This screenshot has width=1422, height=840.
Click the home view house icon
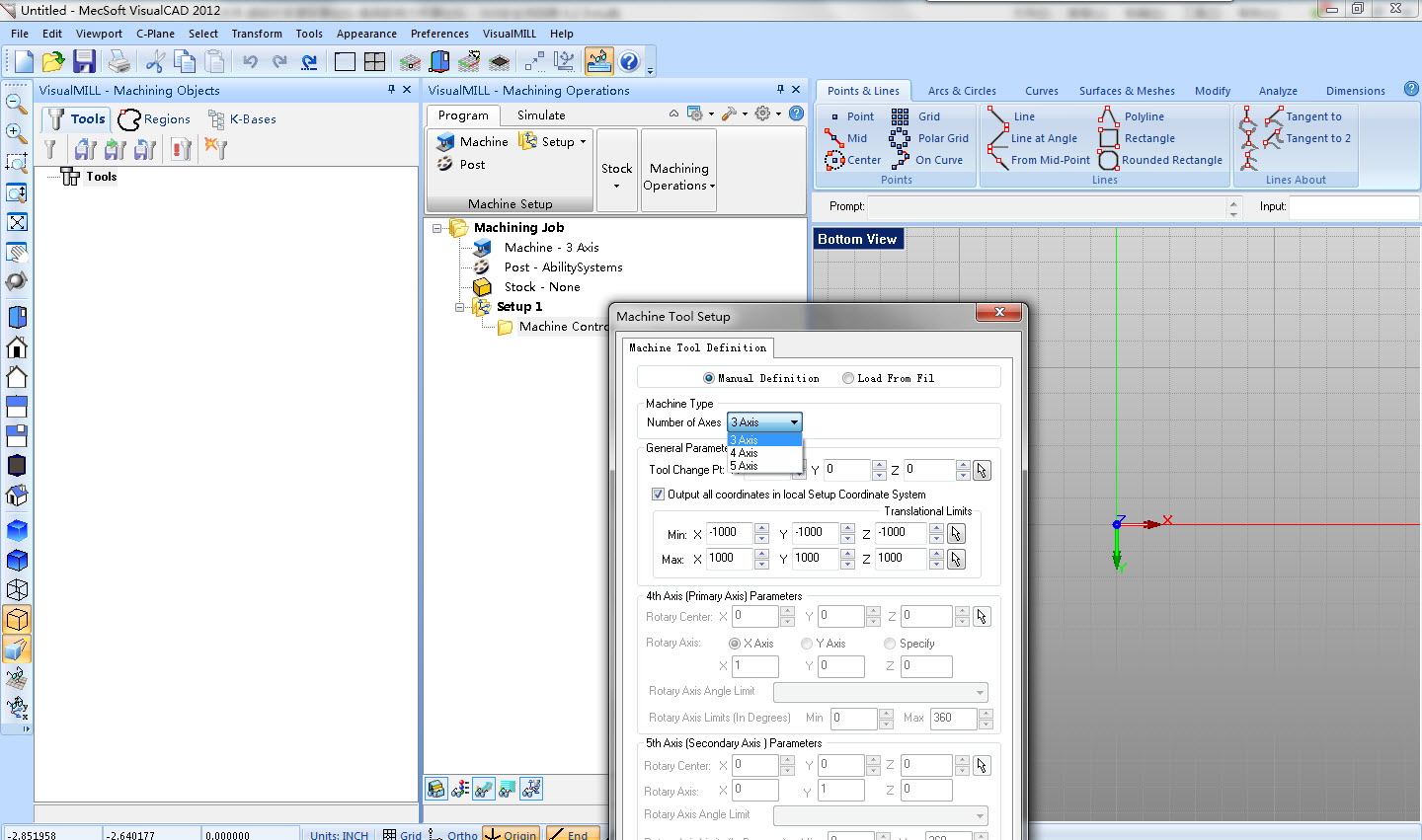coord(17,346)
